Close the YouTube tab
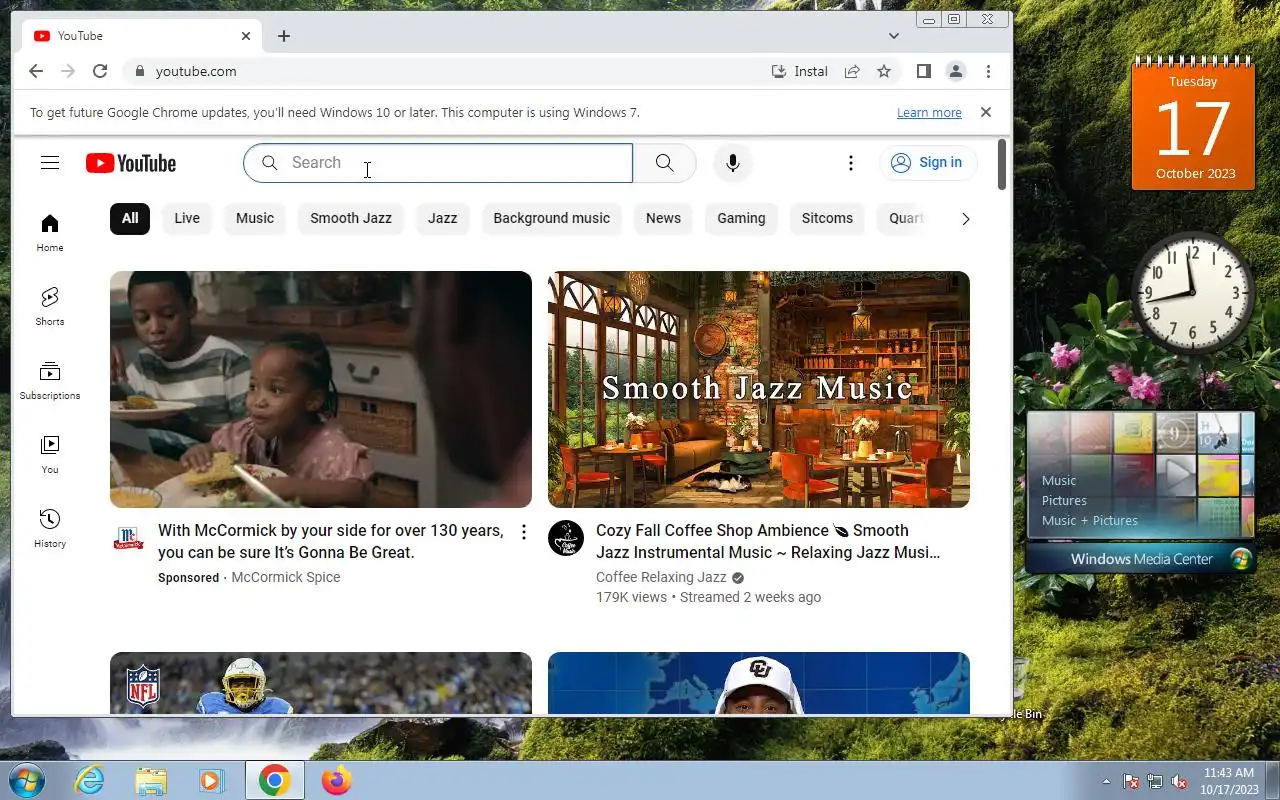This screenshot has height=800, width=1280. [246, 36]
